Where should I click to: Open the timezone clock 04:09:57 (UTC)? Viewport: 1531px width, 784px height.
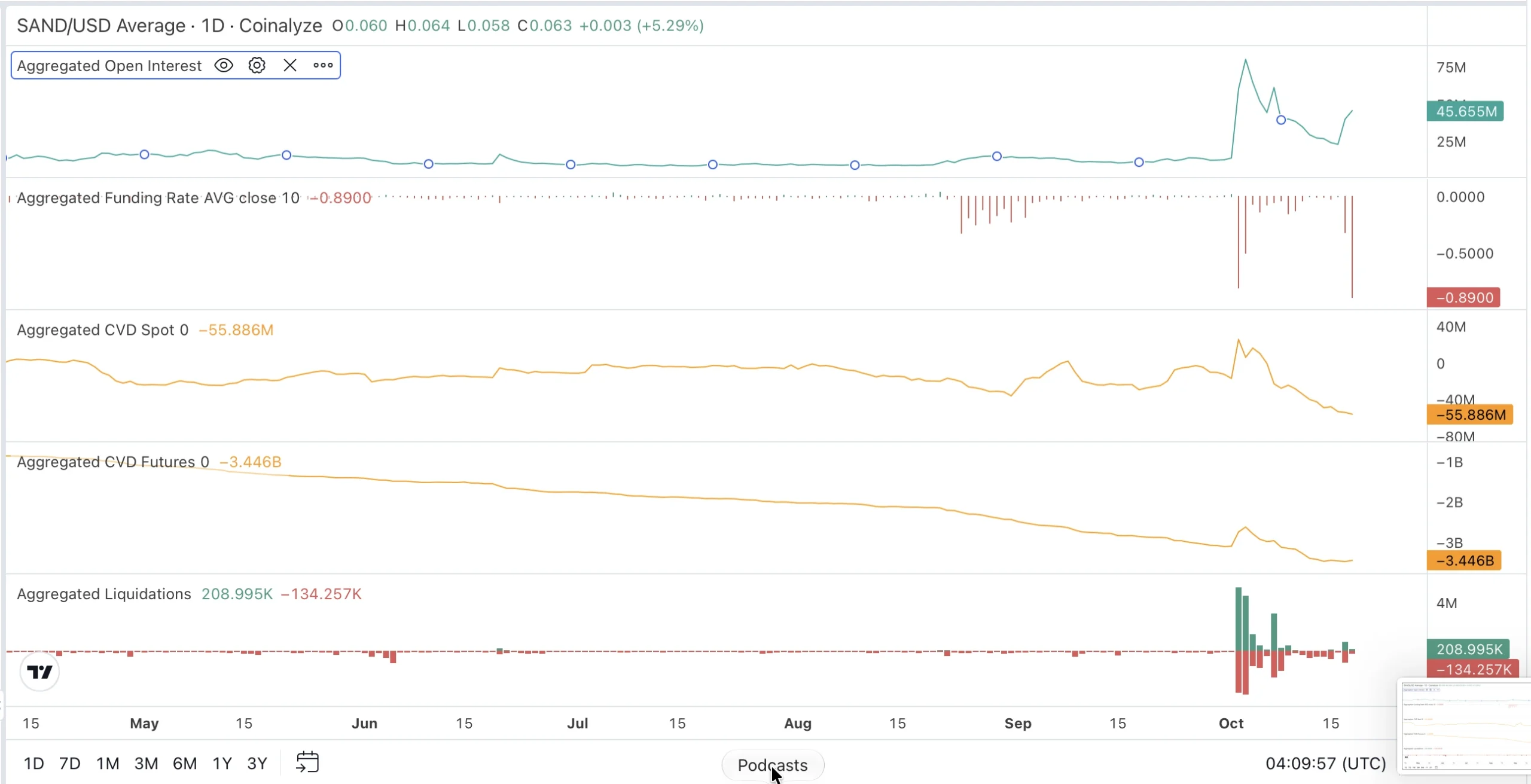click(x=1325, y=764)
